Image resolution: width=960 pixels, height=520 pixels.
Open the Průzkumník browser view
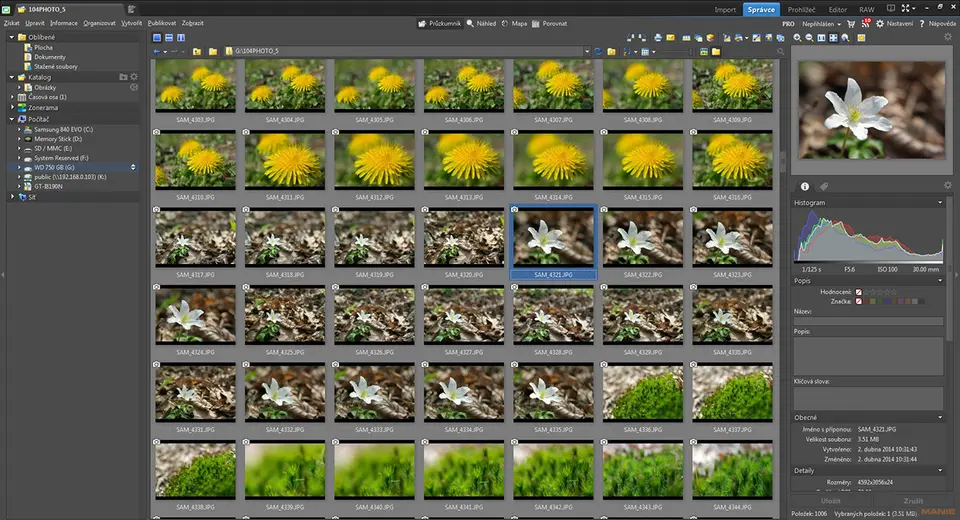click(x=440, y=22)
